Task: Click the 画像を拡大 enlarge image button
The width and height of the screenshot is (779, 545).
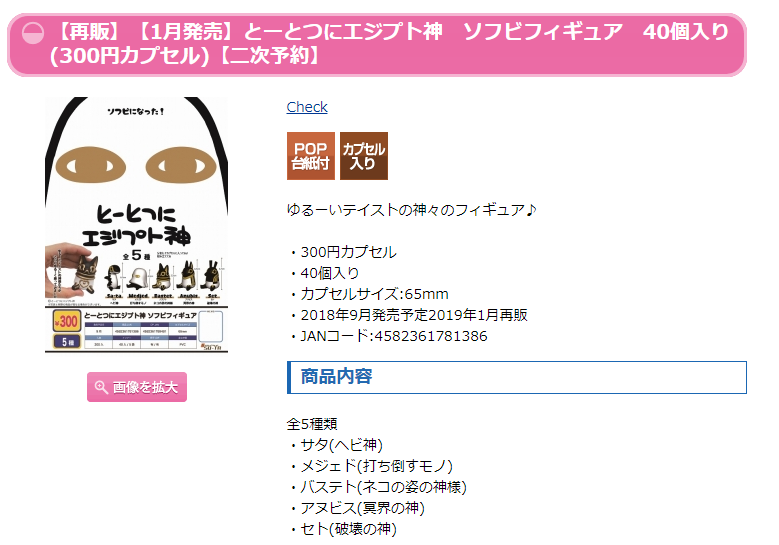Action: pyautogui.click(x=137, y=387)
